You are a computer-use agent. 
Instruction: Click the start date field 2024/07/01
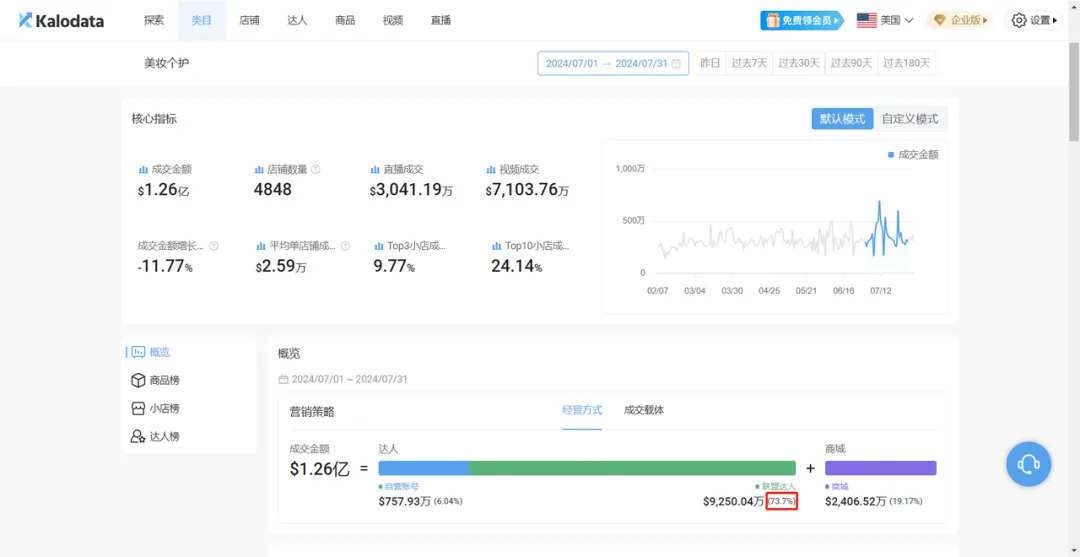point(572,64)
